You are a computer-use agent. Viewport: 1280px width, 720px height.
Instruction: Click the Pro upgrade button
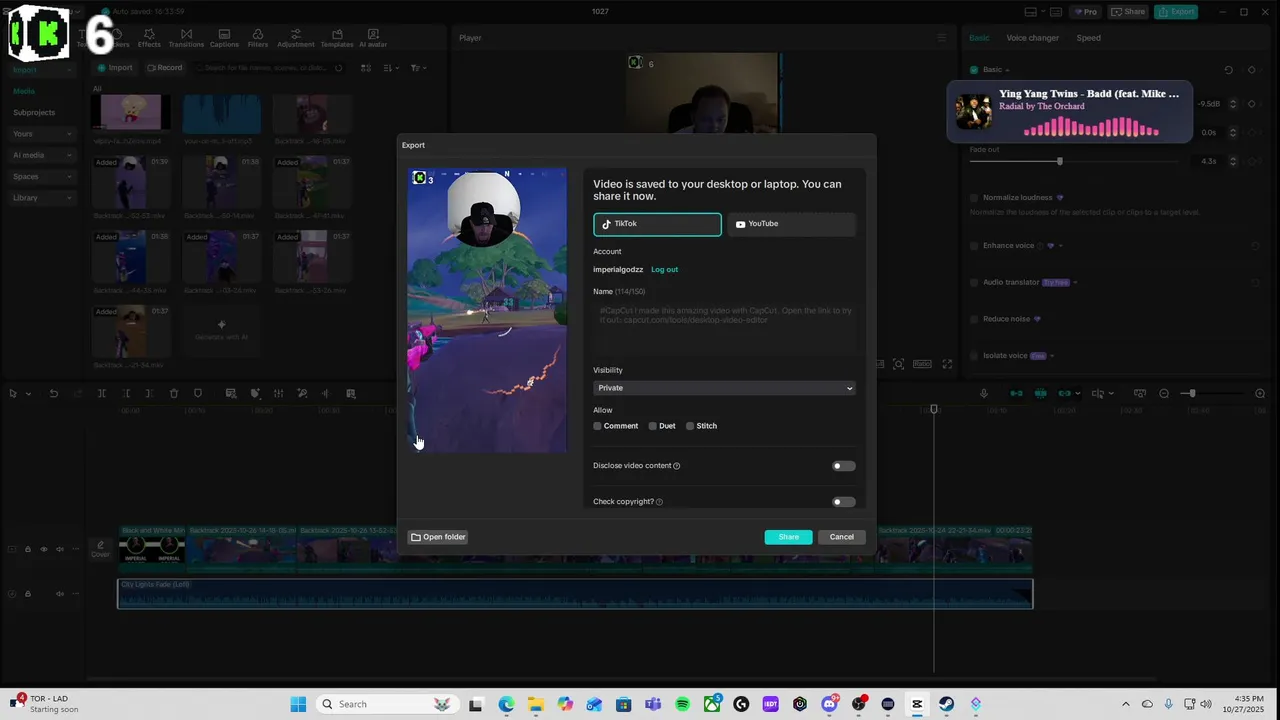pyautogui.click(x=1085, y=12)
